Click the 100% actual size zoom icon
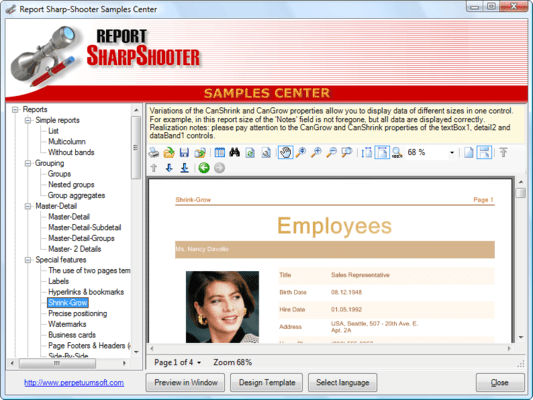 click(x=397, y=152)
